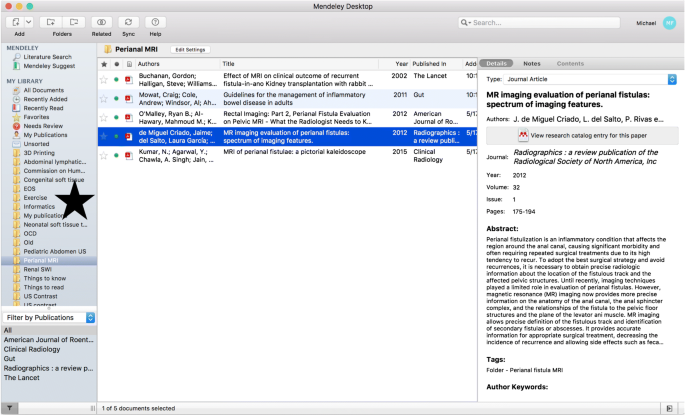685x415 pixels.
Task: Favorite the Kumar, N. paper star
Action: coord(104,155)
